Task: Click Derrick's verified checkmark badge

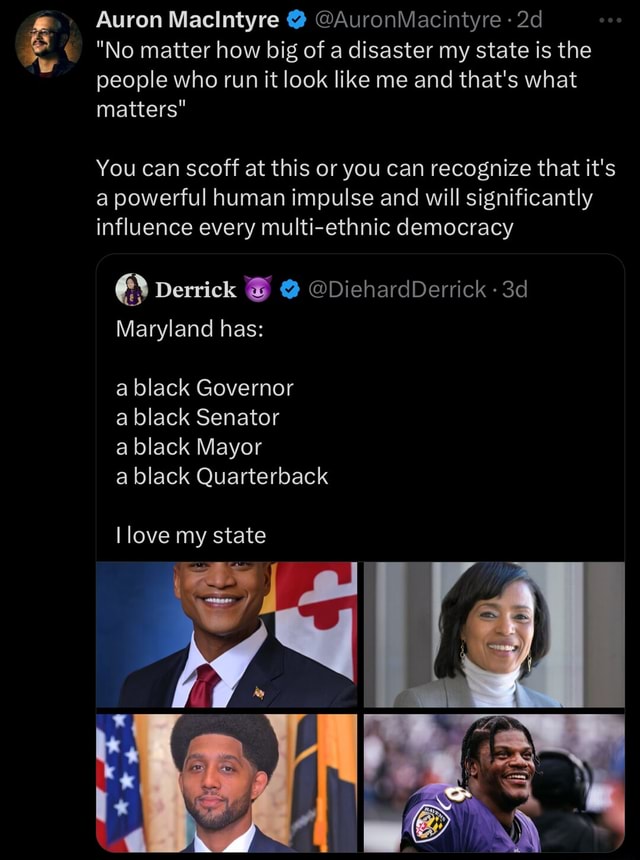Action: pos(289,291)
